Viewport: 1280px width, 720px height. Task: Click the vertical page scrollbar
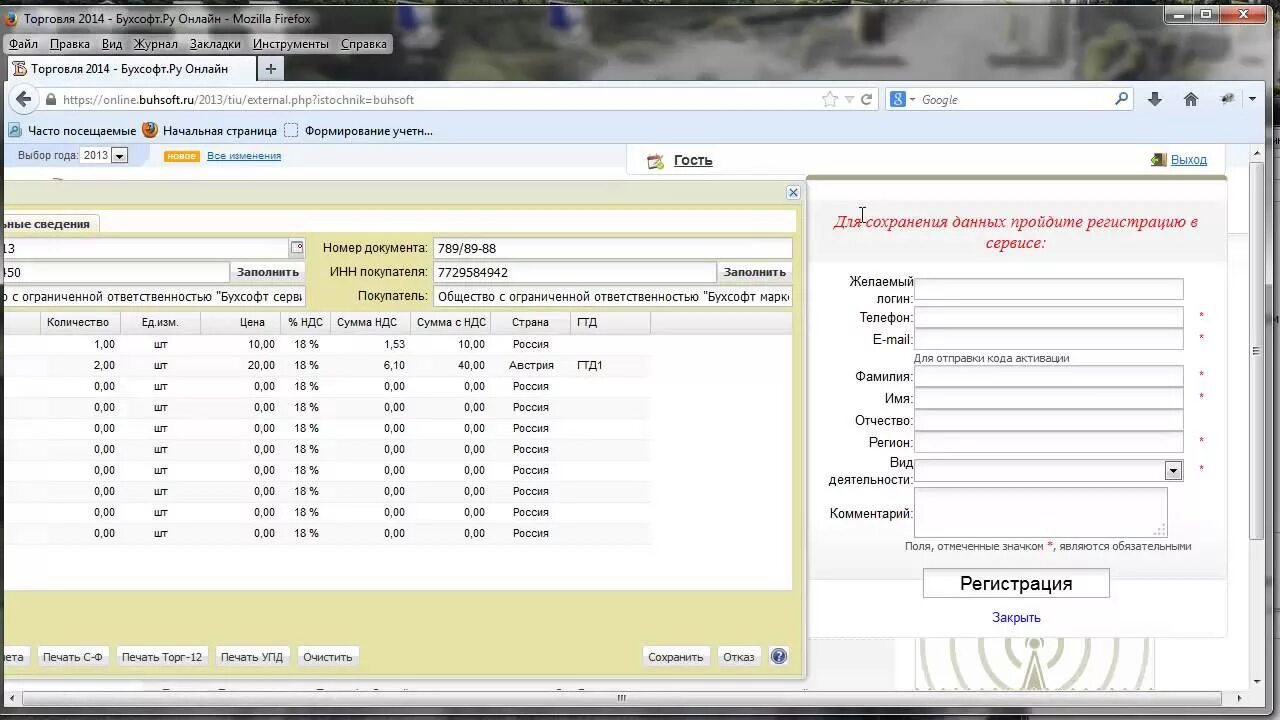point(1256,350)
